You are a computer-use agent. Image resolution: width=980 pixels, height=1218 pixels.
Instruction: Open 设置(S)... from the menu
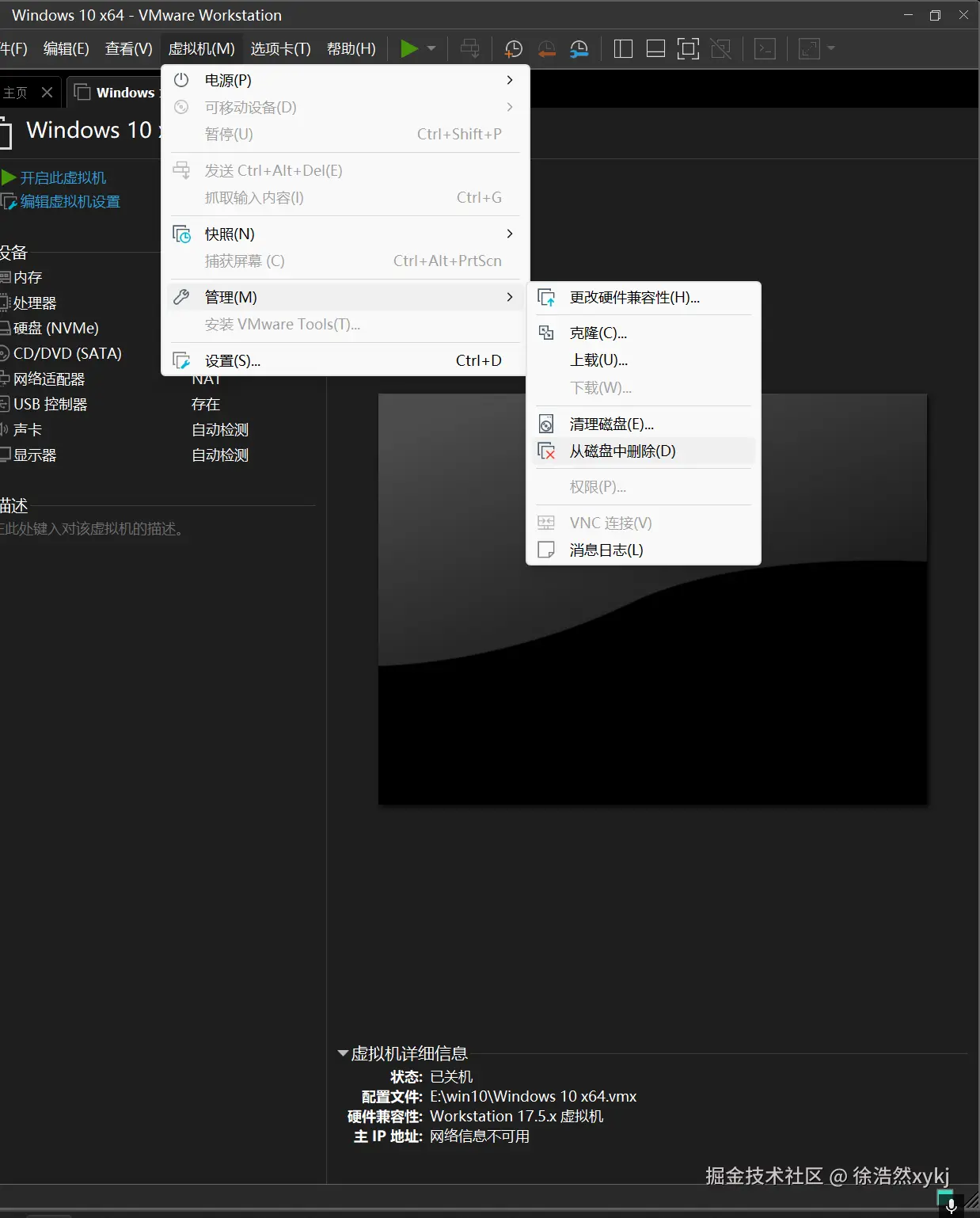(x=344, y=360)
